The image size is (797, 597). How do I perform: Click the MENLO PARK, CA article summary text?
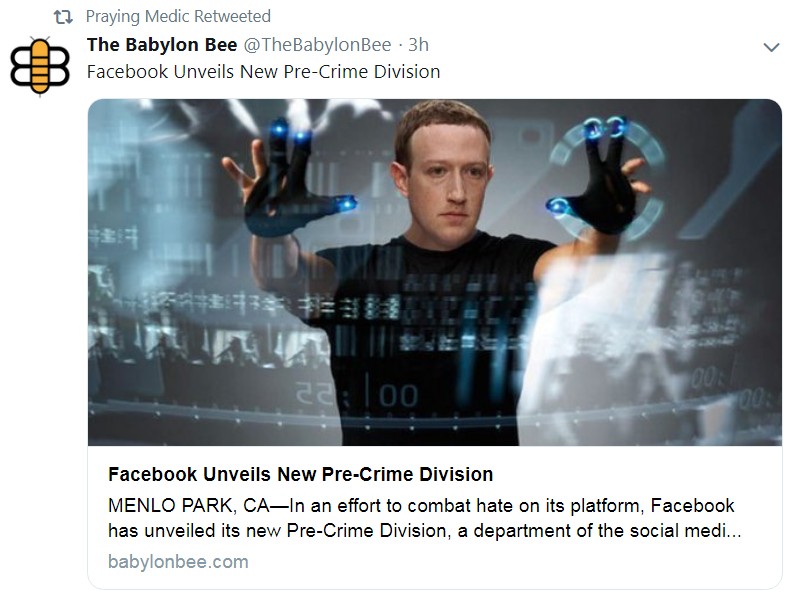point(424,518)
